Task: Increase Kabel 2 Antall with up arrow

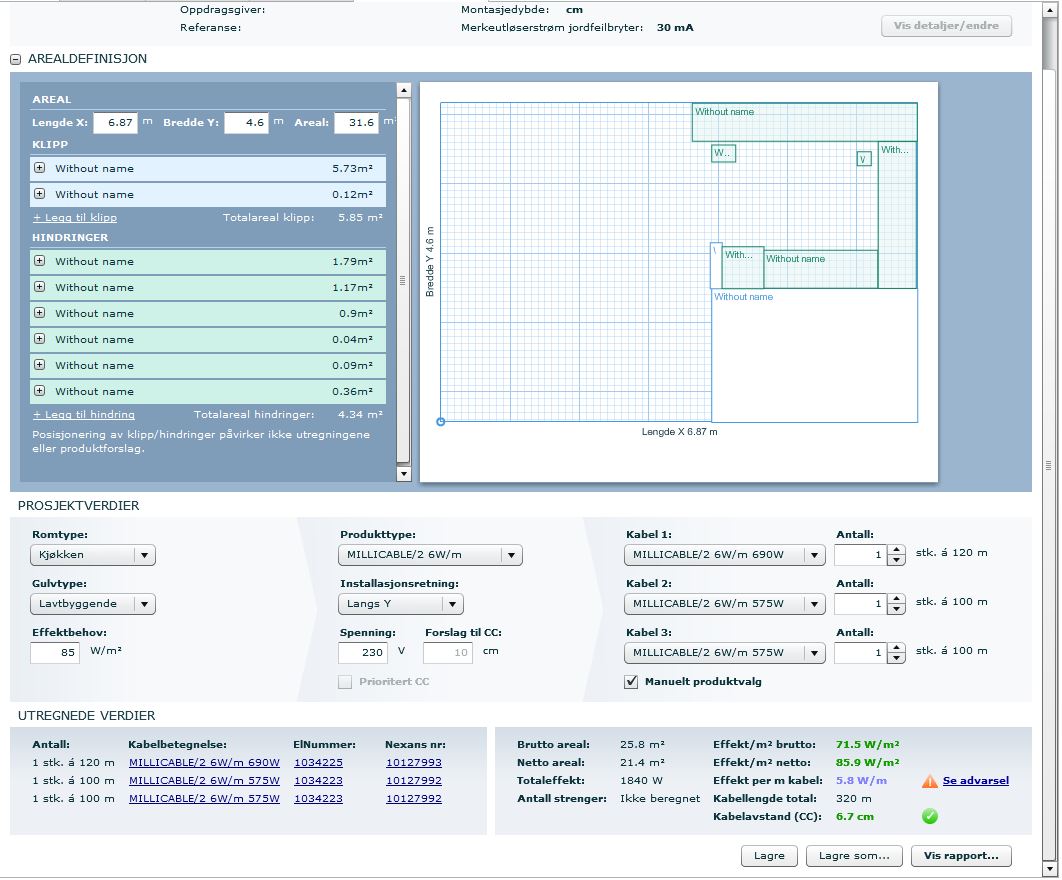Action: pos(896,598)
